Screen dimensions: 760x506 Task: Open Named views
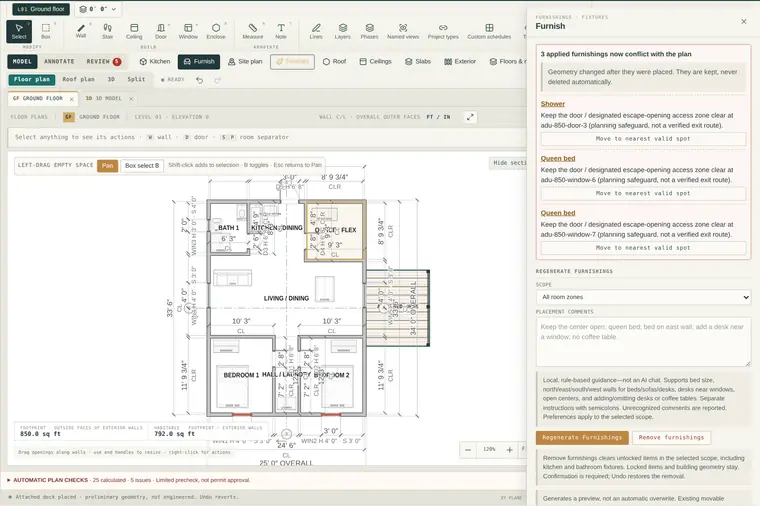coord(403,31)
